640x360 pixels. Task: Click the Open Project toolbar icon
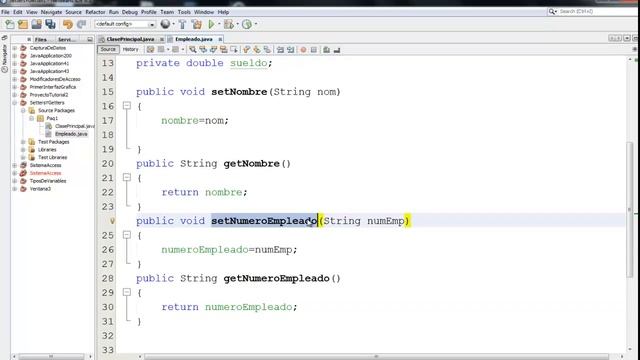pos(36,24)
